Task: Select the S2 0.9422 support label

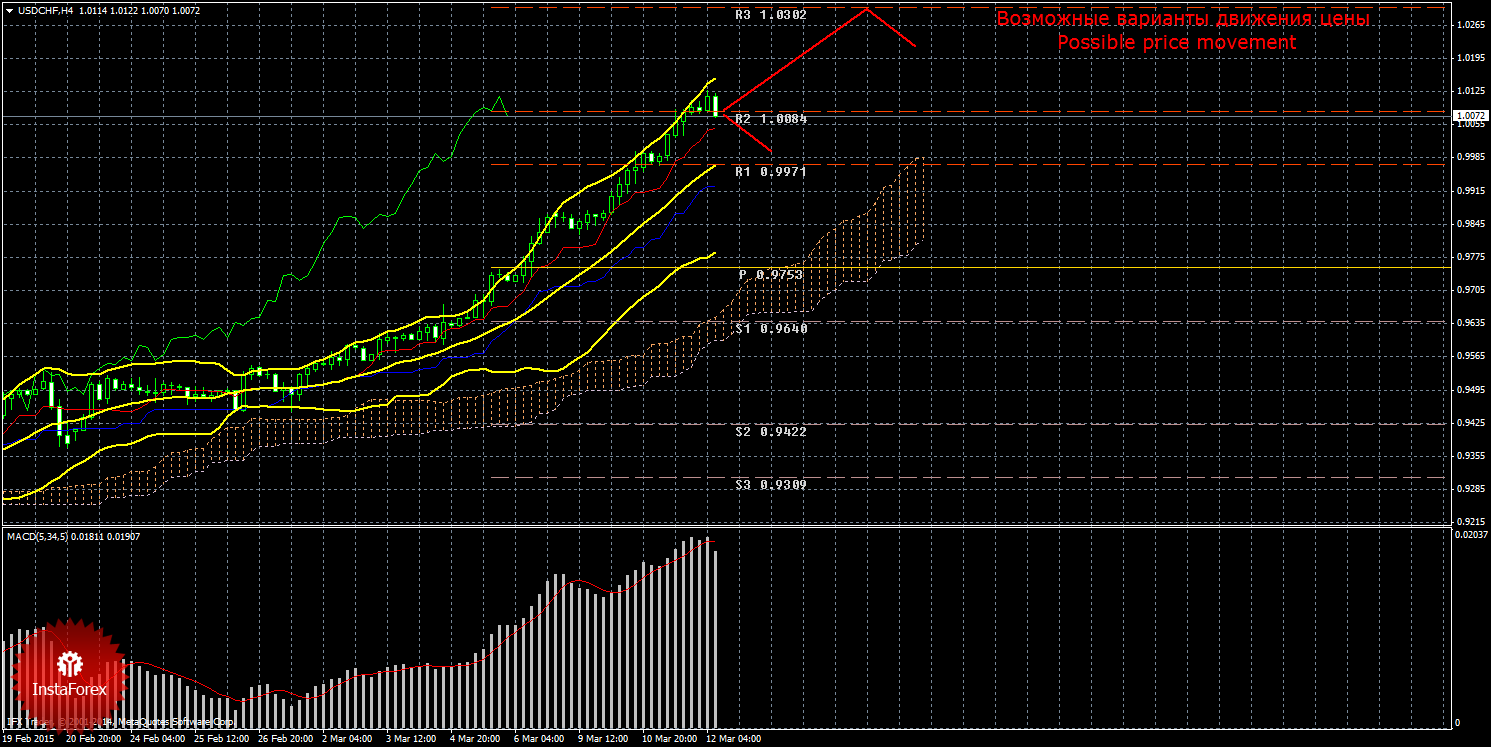Action: [770, 432]
